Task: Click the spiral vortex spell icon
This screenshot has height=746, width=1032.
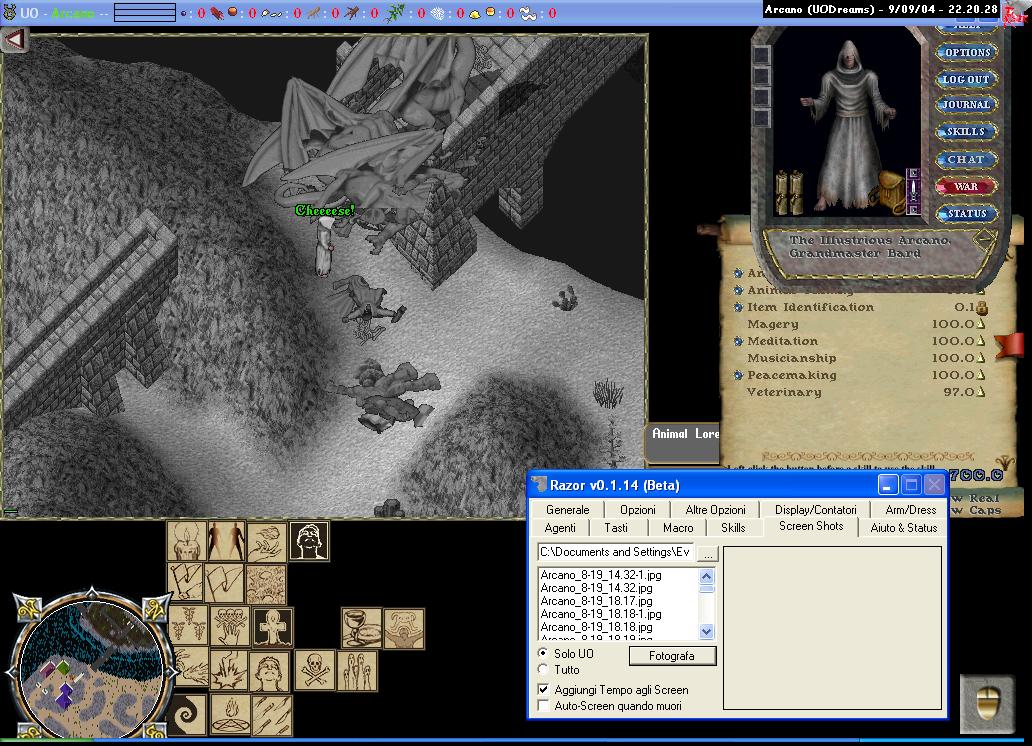Action: 188,714
